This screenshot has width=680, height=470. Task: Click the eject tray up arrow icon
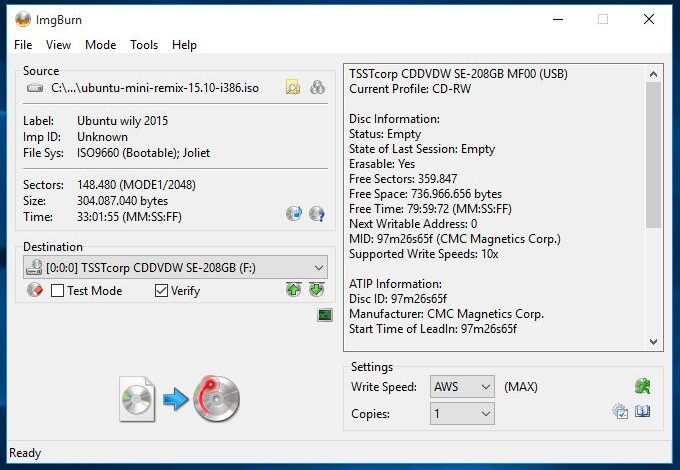[x=293, y=290]
